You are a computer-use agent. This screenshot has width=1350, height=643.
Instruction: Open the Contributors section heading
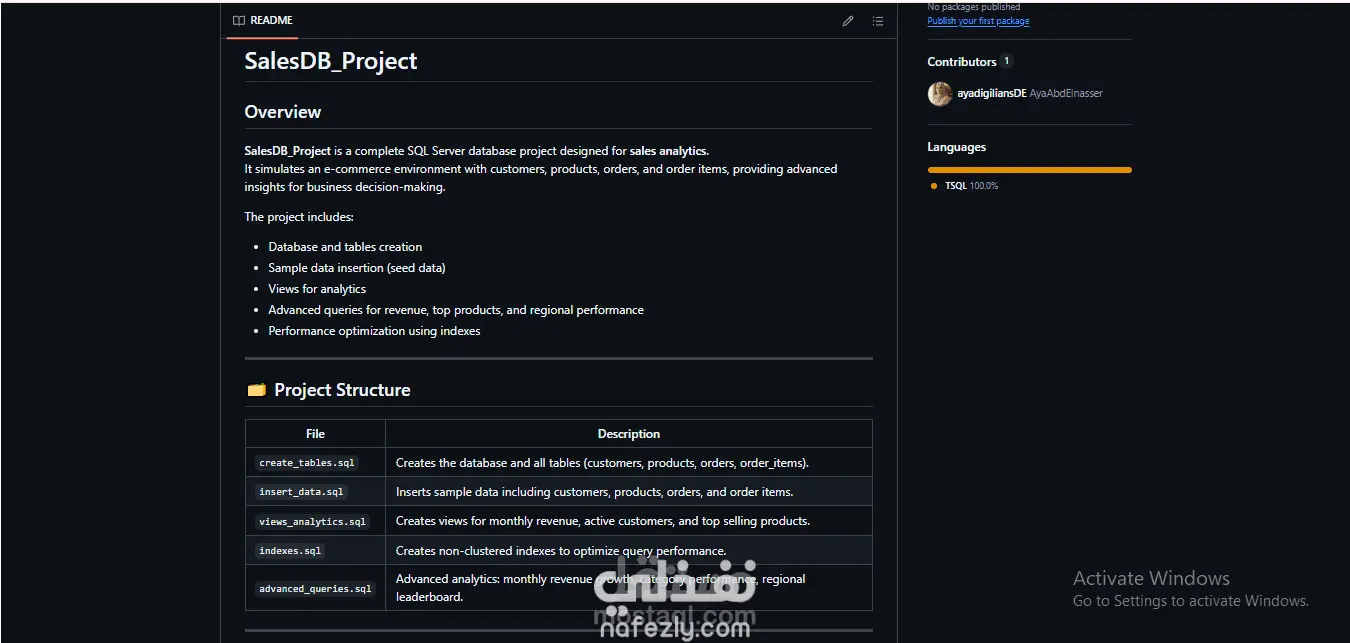click(962, 62)
